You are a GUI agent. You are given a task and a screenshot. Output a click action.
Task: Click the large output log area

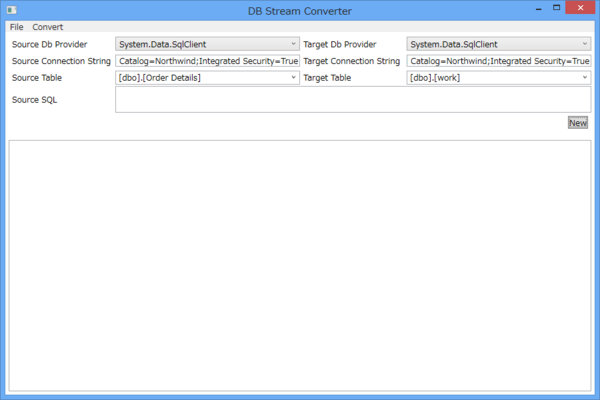point(300,266)
